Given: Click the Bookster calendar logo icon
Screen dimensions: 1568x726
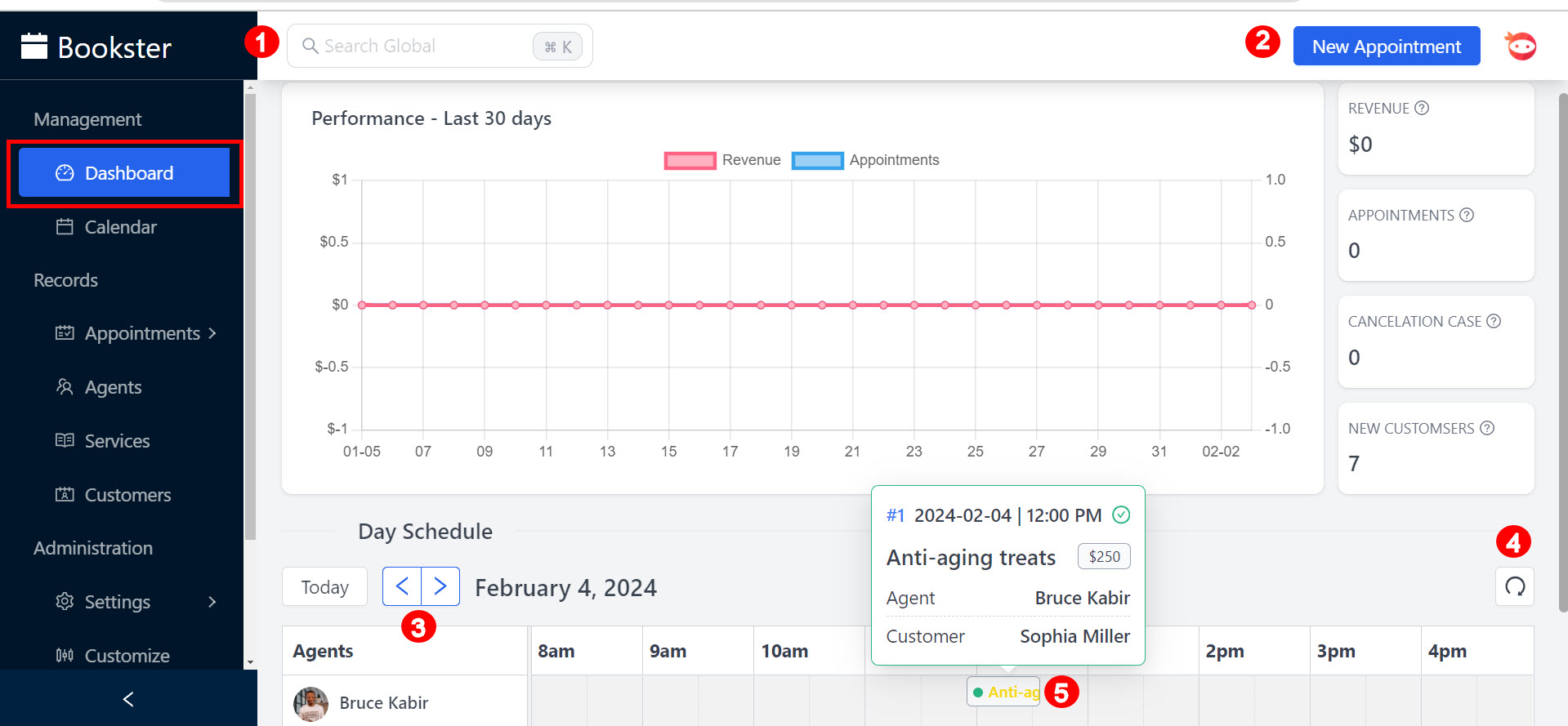Looking at the screenshot, I should point(34,47).
